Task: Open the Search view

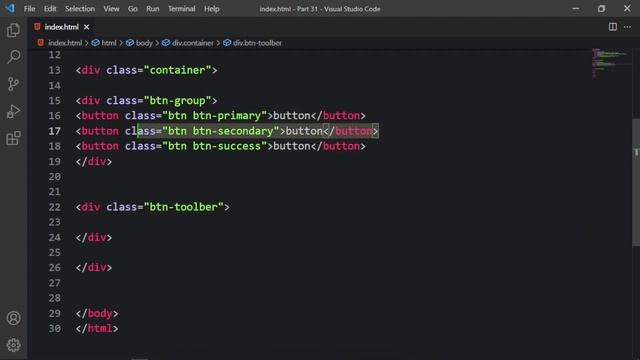Action: coord(13,57)
